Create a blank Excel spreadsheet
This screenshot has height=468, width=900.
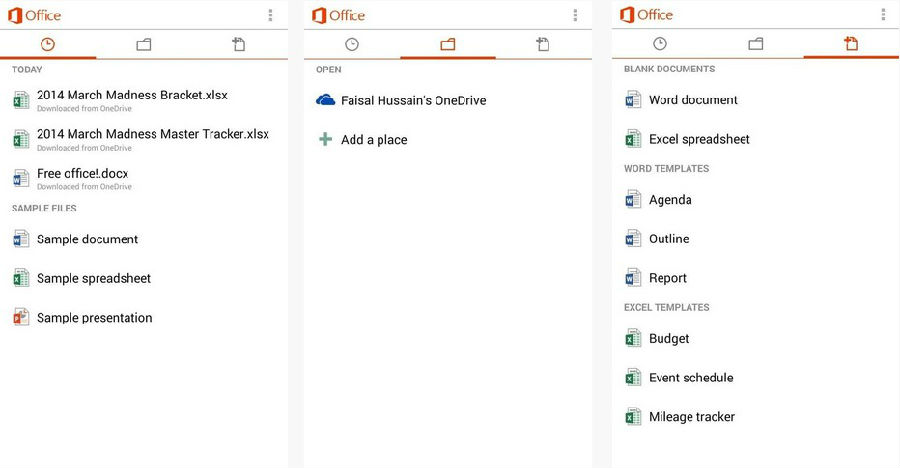click(x=698, y=139)
